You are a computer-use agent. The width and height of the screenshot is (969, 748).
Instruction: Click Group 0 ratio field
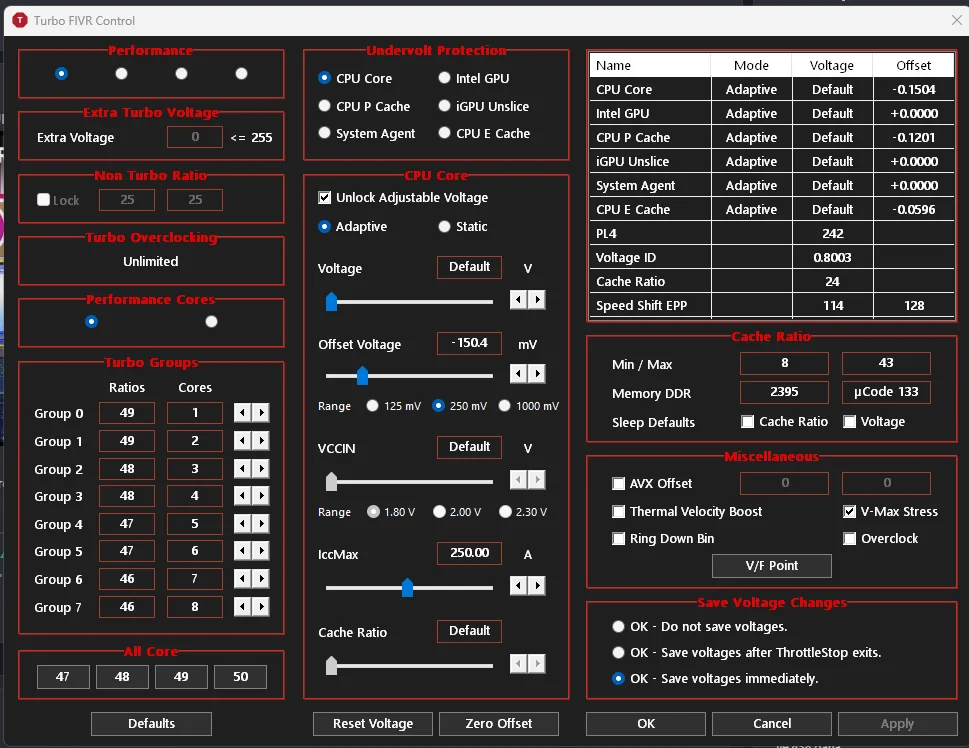tap(127, 412)
